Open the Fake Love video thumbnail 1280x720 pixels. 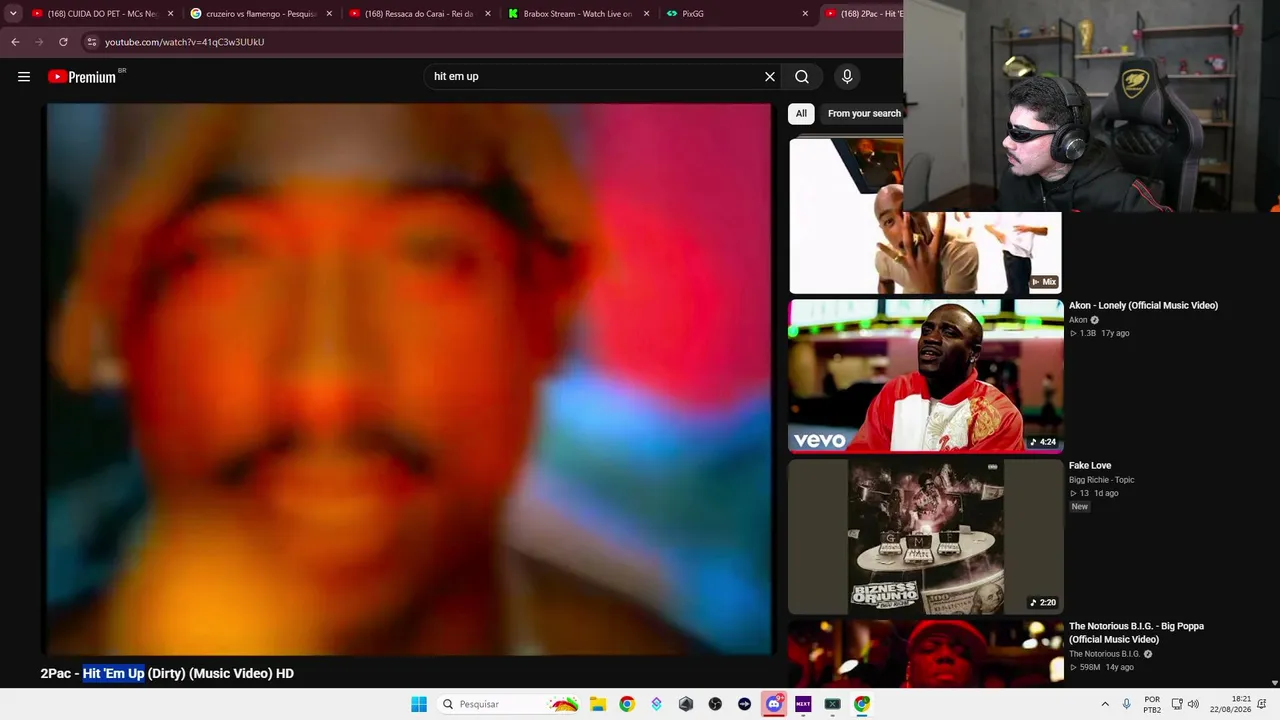(x=926, y=536)
